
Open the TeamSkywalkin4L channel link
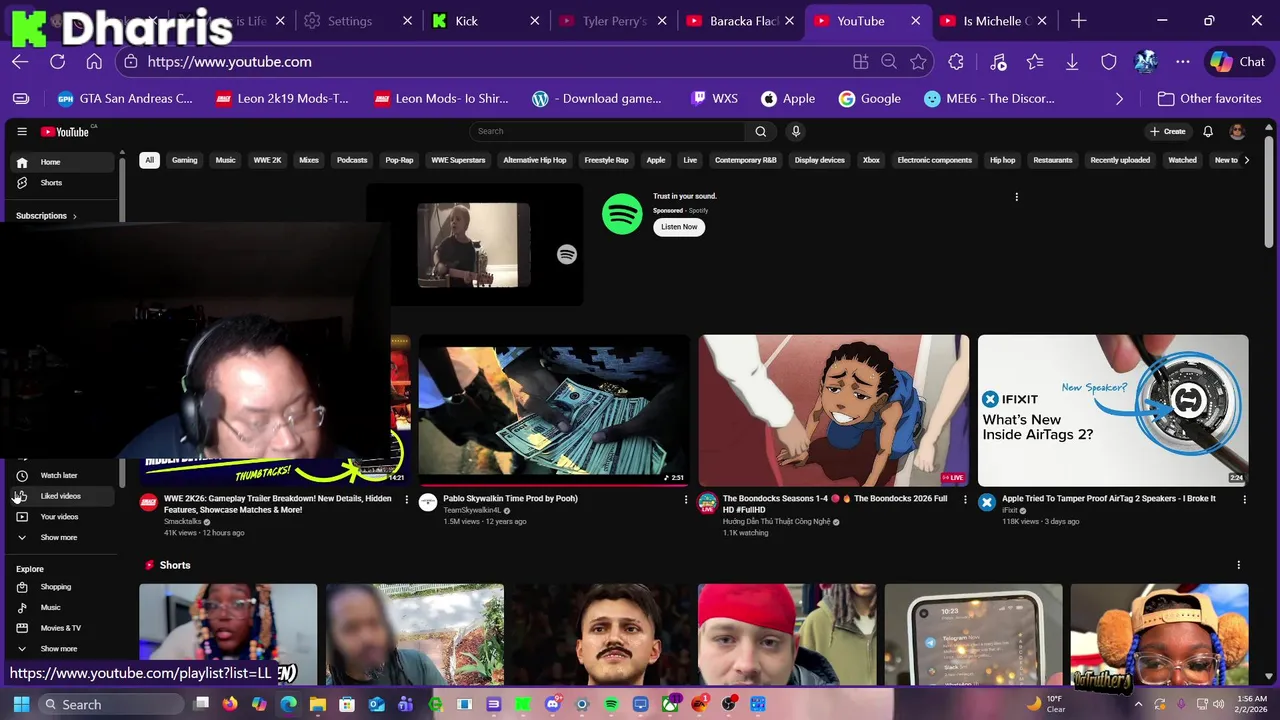click(472, 510)
